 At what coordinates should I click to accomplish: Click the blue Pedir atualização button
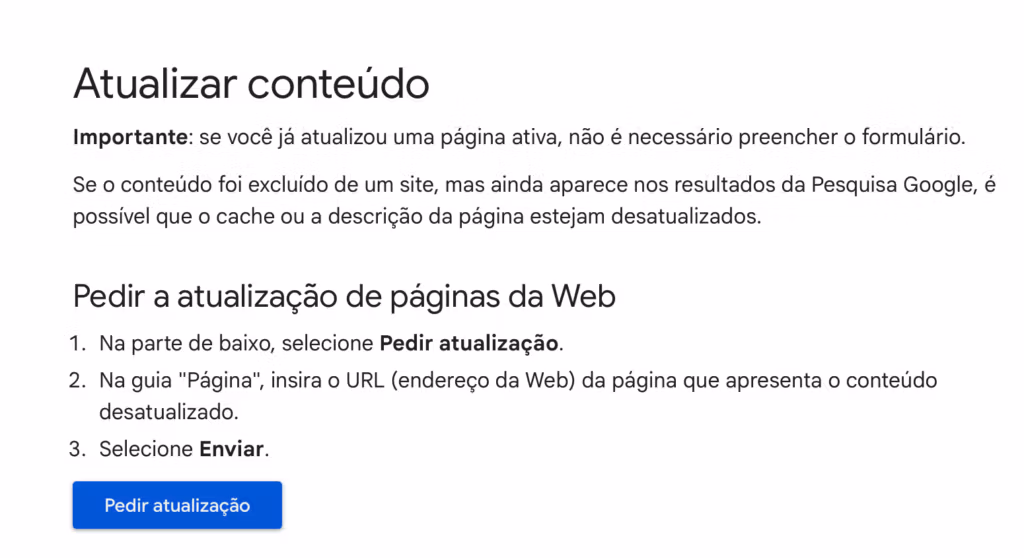177,505
